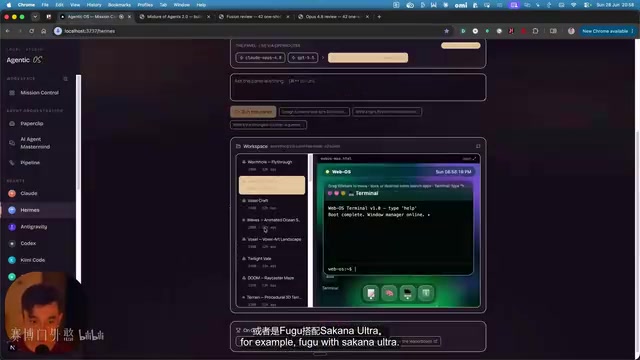Click the highlighted model selector bar in the panel

click(368, 58)
